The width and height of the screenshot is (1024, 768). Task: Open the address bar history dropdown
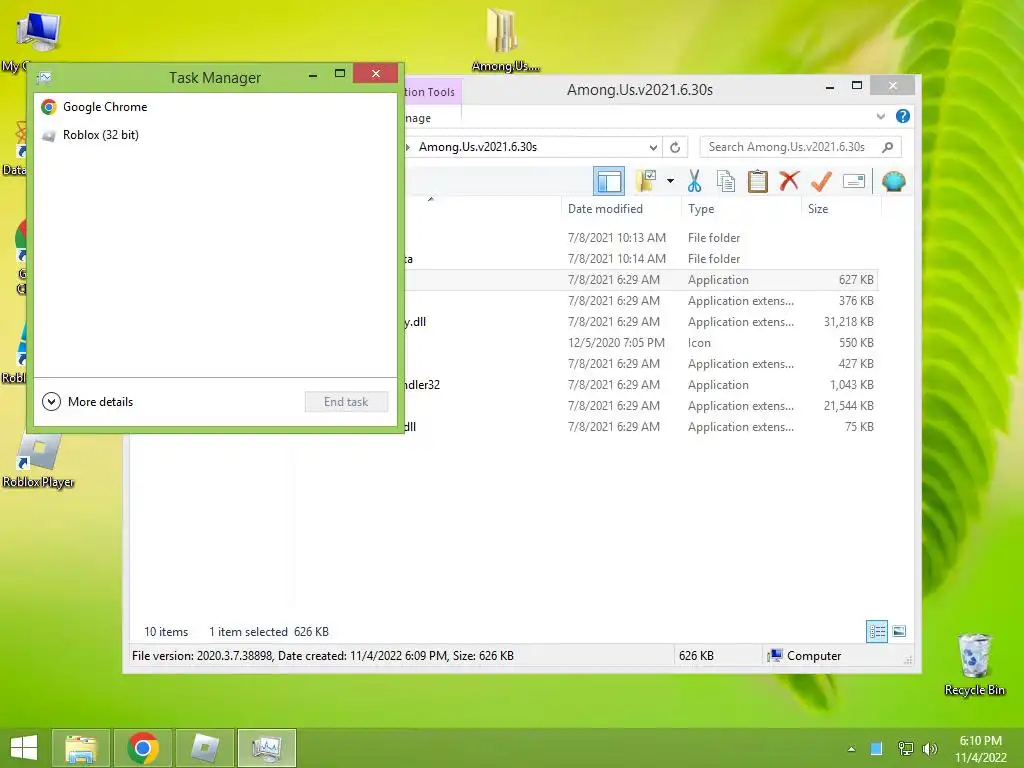click(x=652, y=147)
